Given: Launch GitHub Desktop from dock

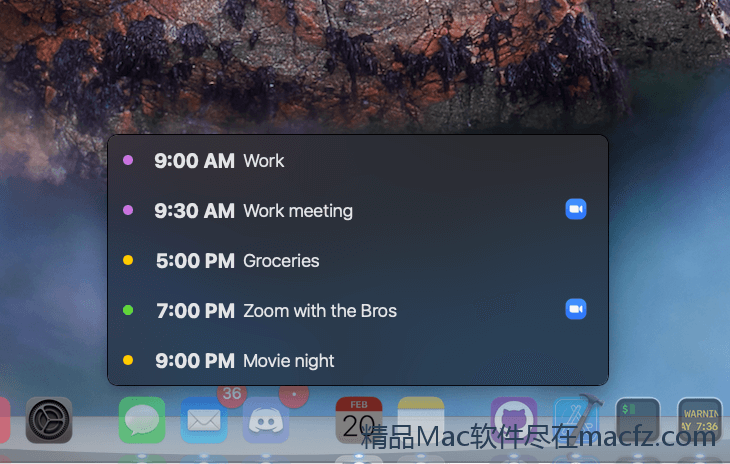Looking at the screenshot, I should point(514,420).
